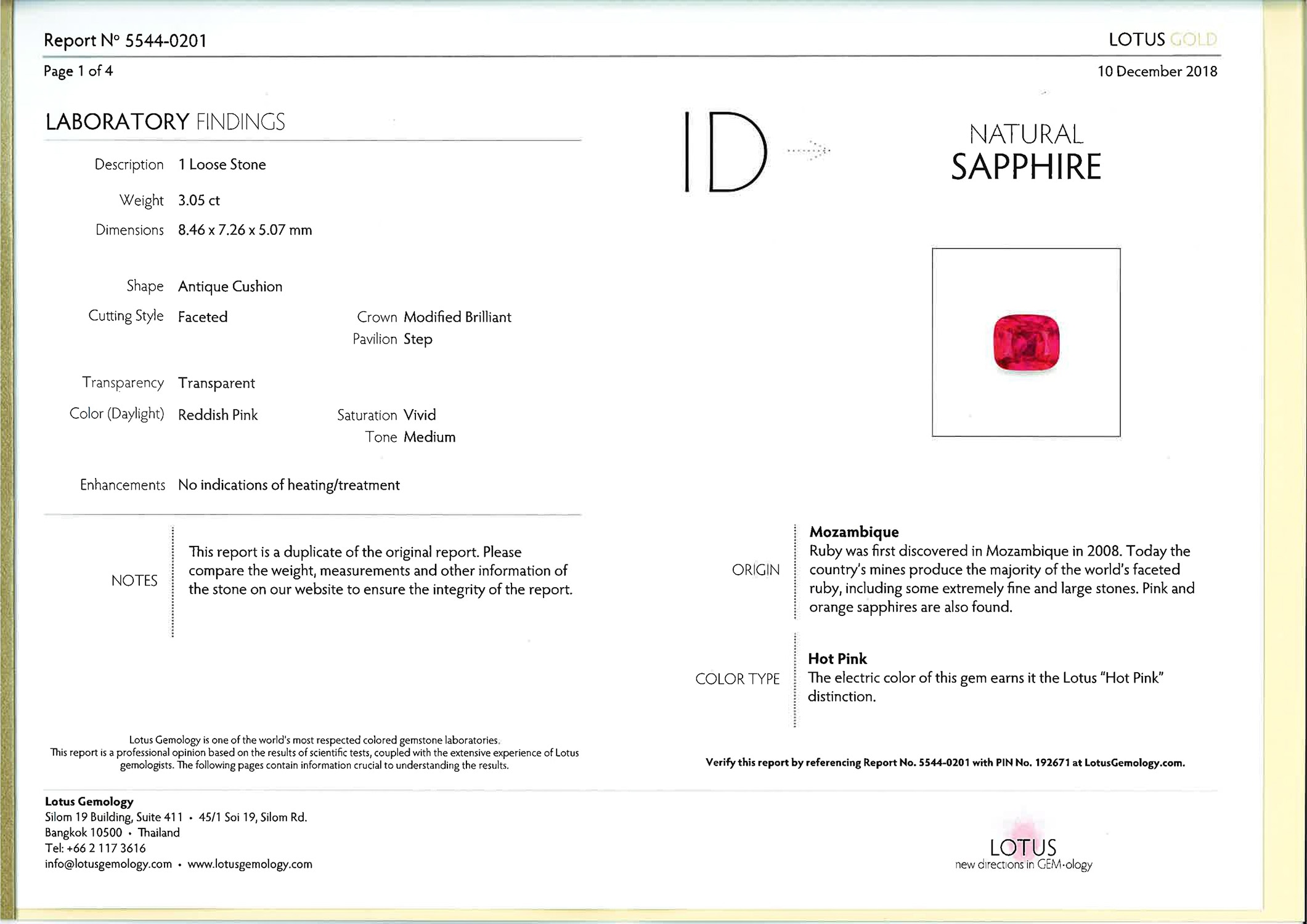Click the date 10 December 2018

pos(1157,71)
